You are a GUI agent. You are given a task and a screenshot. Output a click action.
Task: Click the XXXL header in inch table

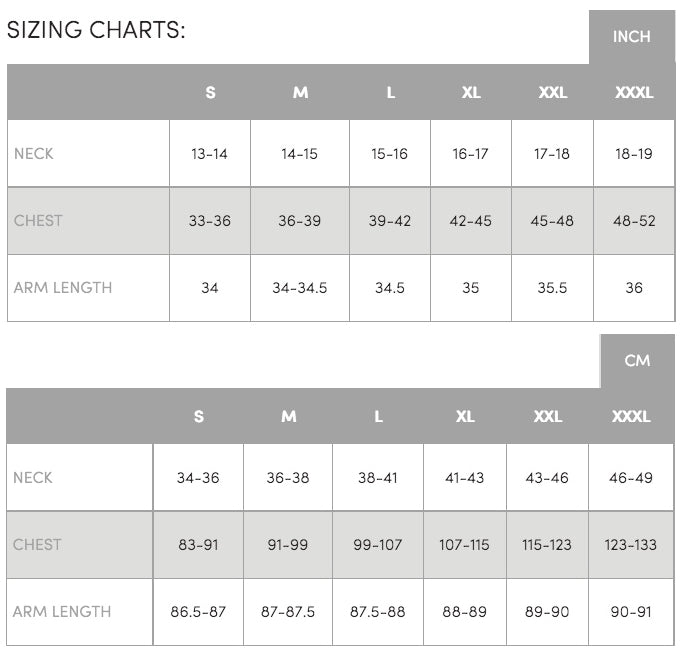pyautogui.click(x=634, y=93)
